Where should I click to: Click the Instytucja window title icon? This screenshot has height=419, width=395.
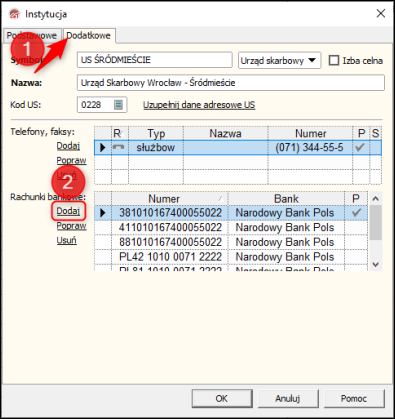click(15, 14)
